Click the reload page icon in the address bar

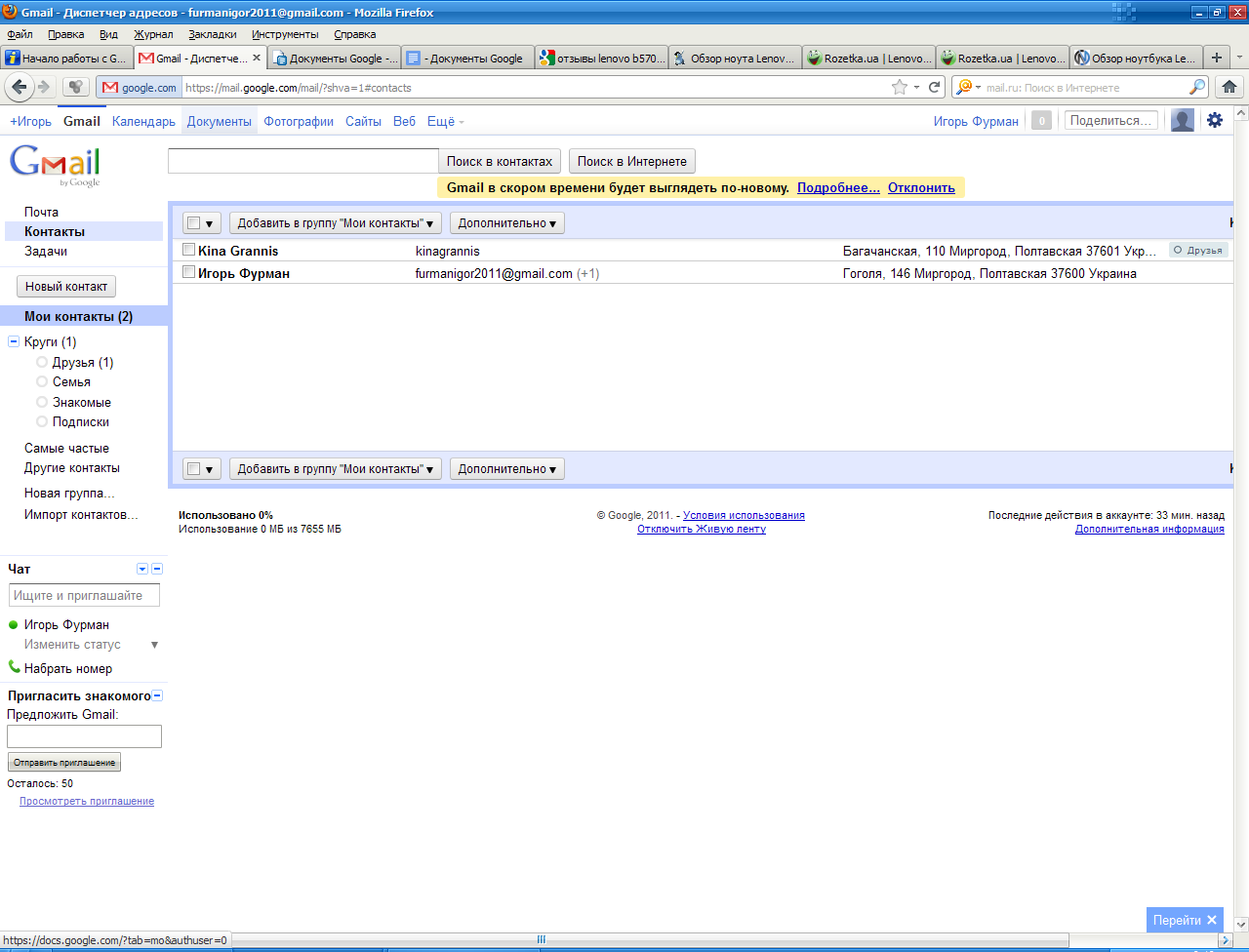coord(935,87)
